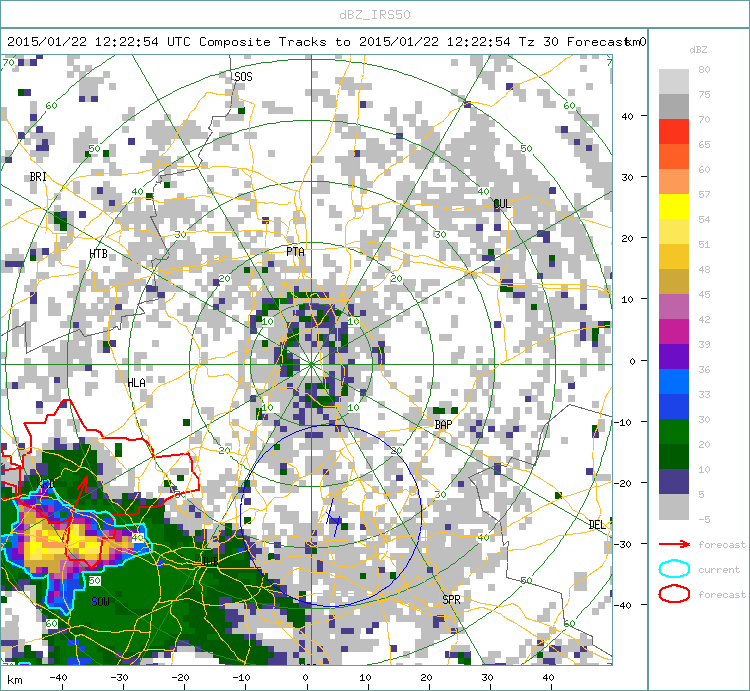The width and height of the screenshot is (750, 691).
Task: Click the PTA station label
Action: pos(295,252)
